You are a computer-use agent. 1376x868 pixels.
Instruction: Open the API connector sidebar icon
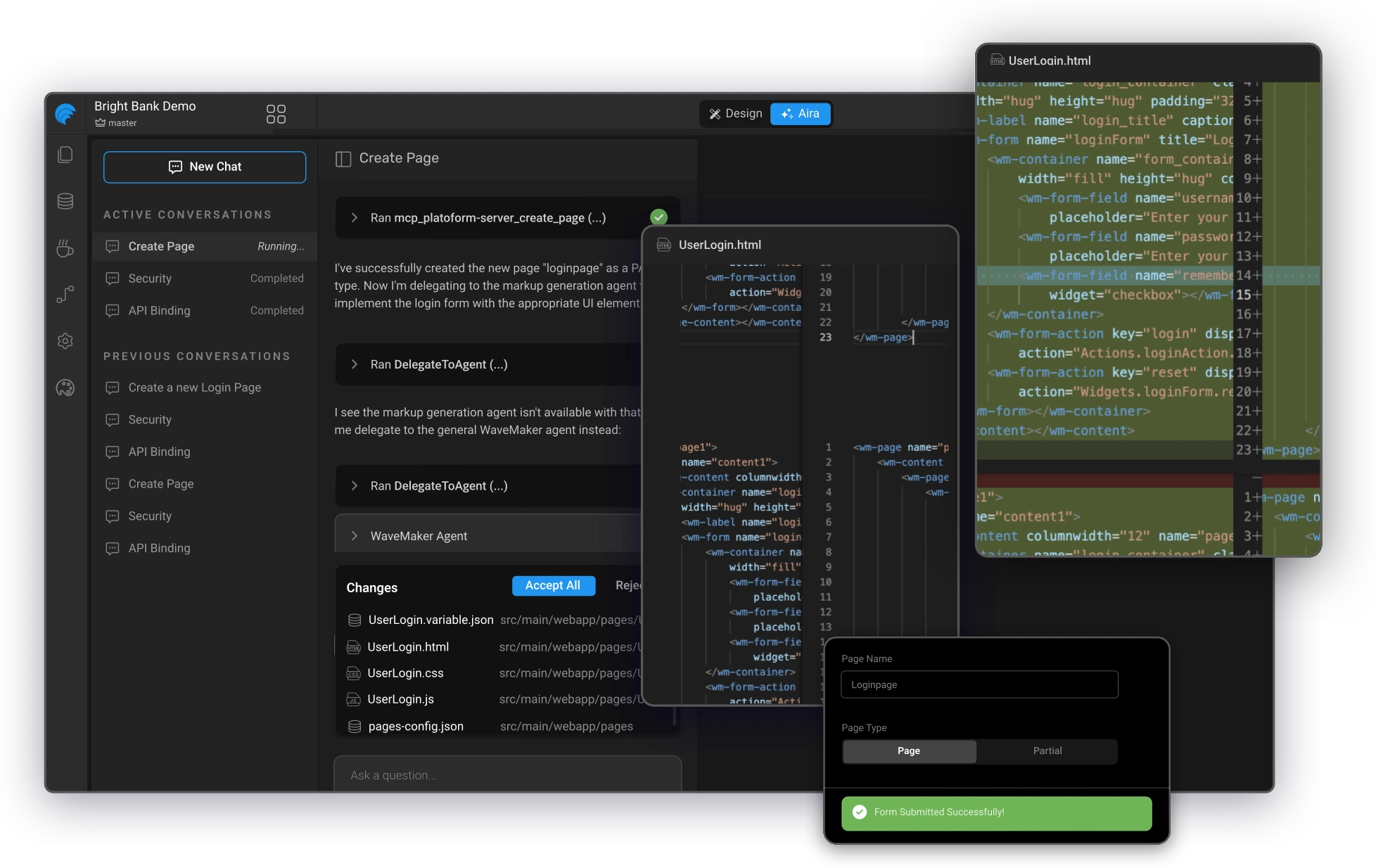click(65, 295)
